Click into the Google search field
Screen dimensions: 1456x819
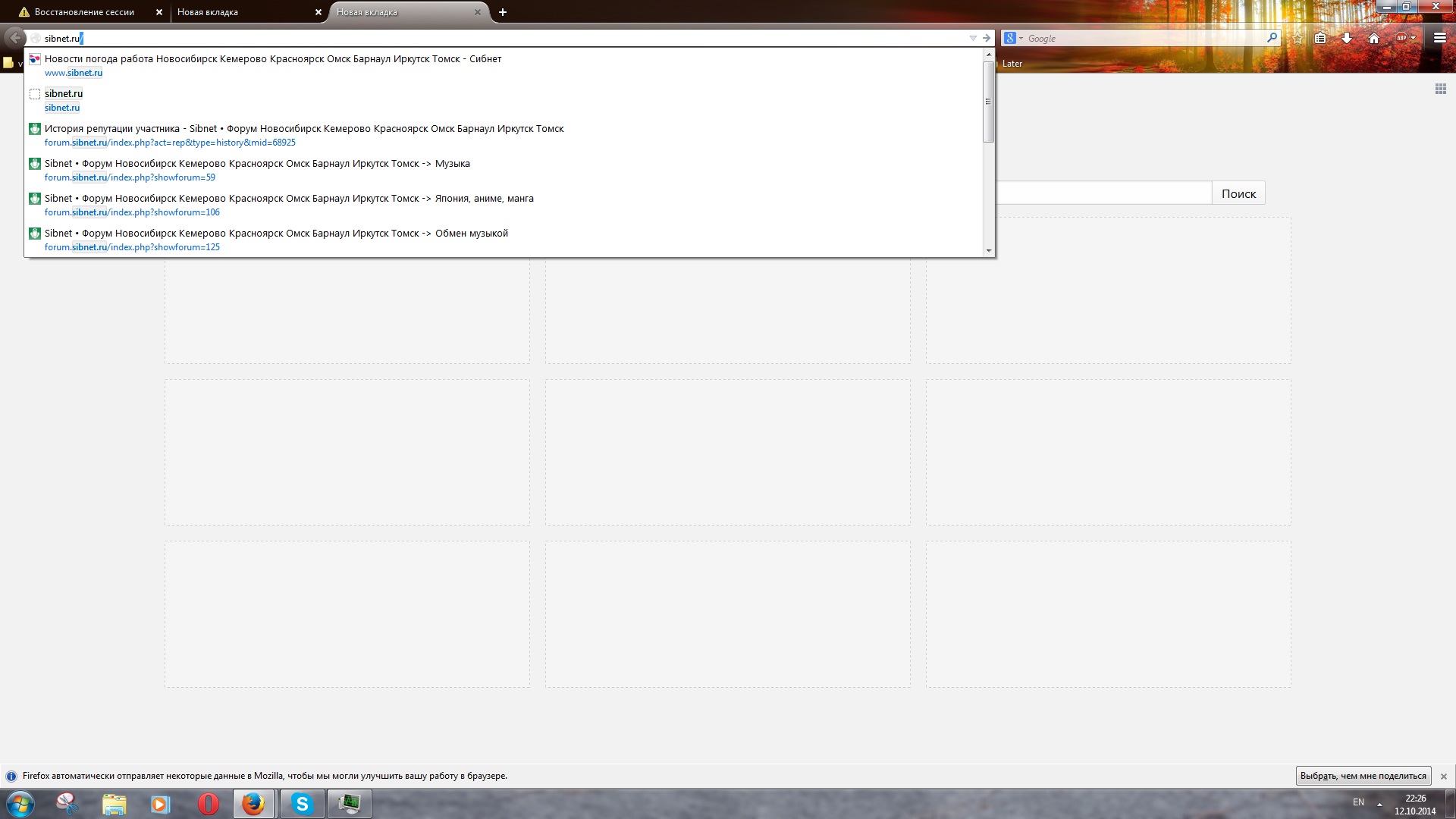click(x=1145, y=38)
